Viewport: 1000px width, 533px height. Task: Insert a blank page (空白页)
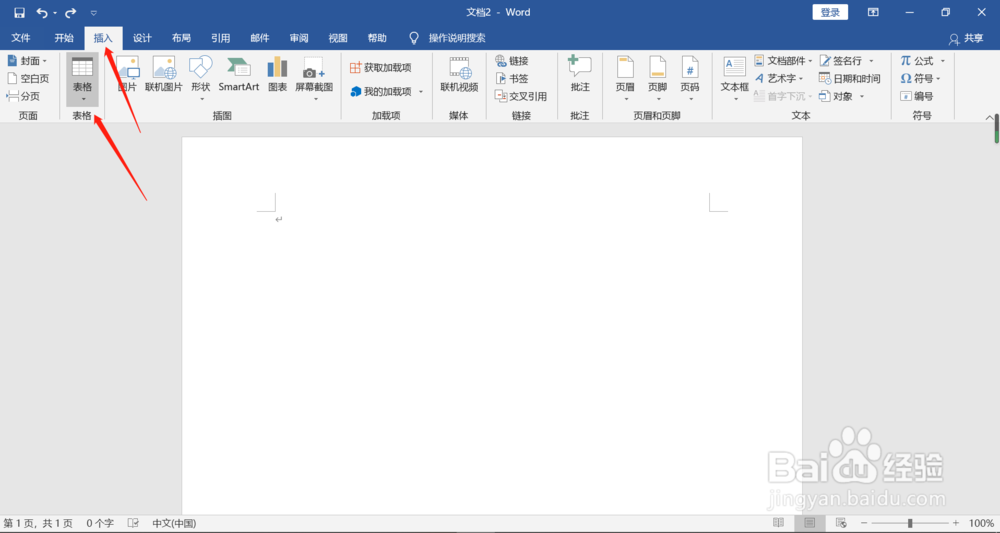tap(28, 78)
